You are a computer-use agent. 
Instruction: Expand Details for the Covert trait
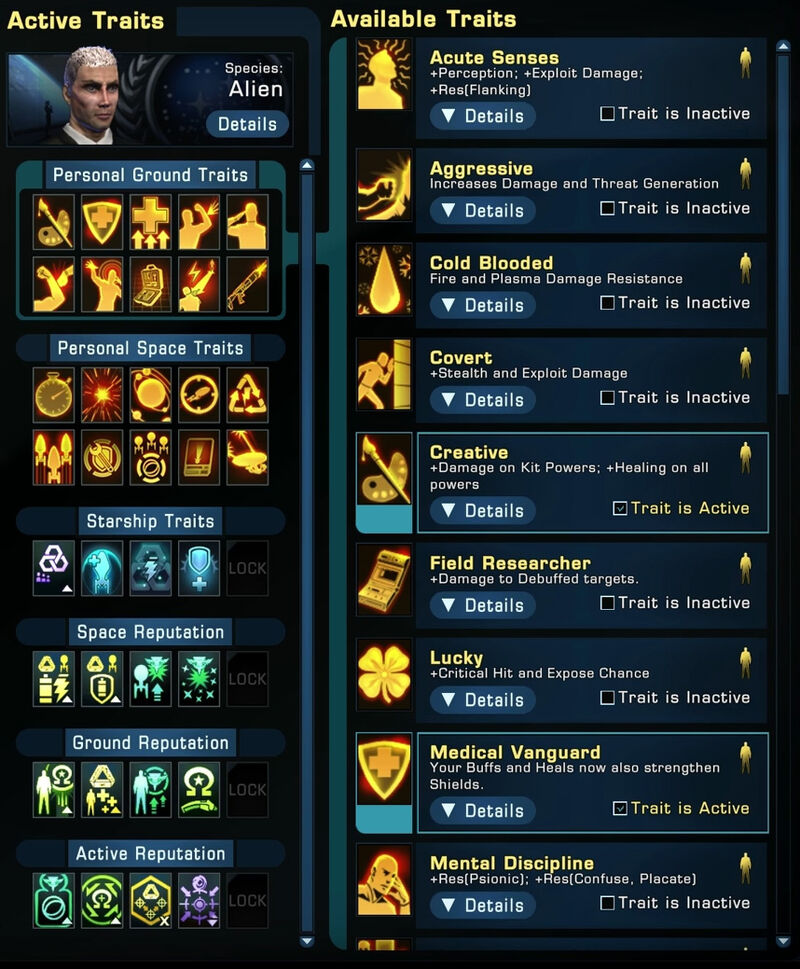tap(482, 399)
